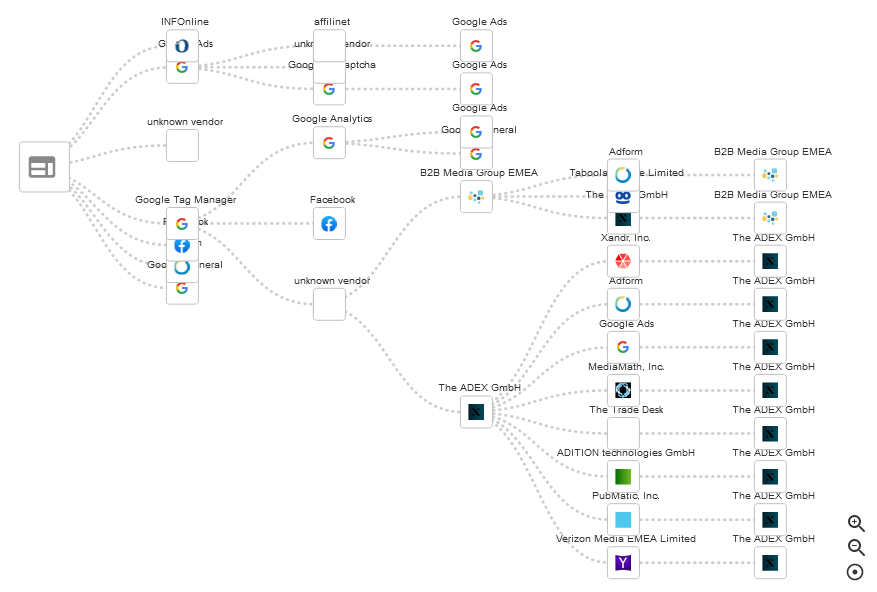Click unknown vendor node feeding ADEX and B2B
The height and width of the screenshot is (592, 877).
pyautogui.click(x=329, y=304)
